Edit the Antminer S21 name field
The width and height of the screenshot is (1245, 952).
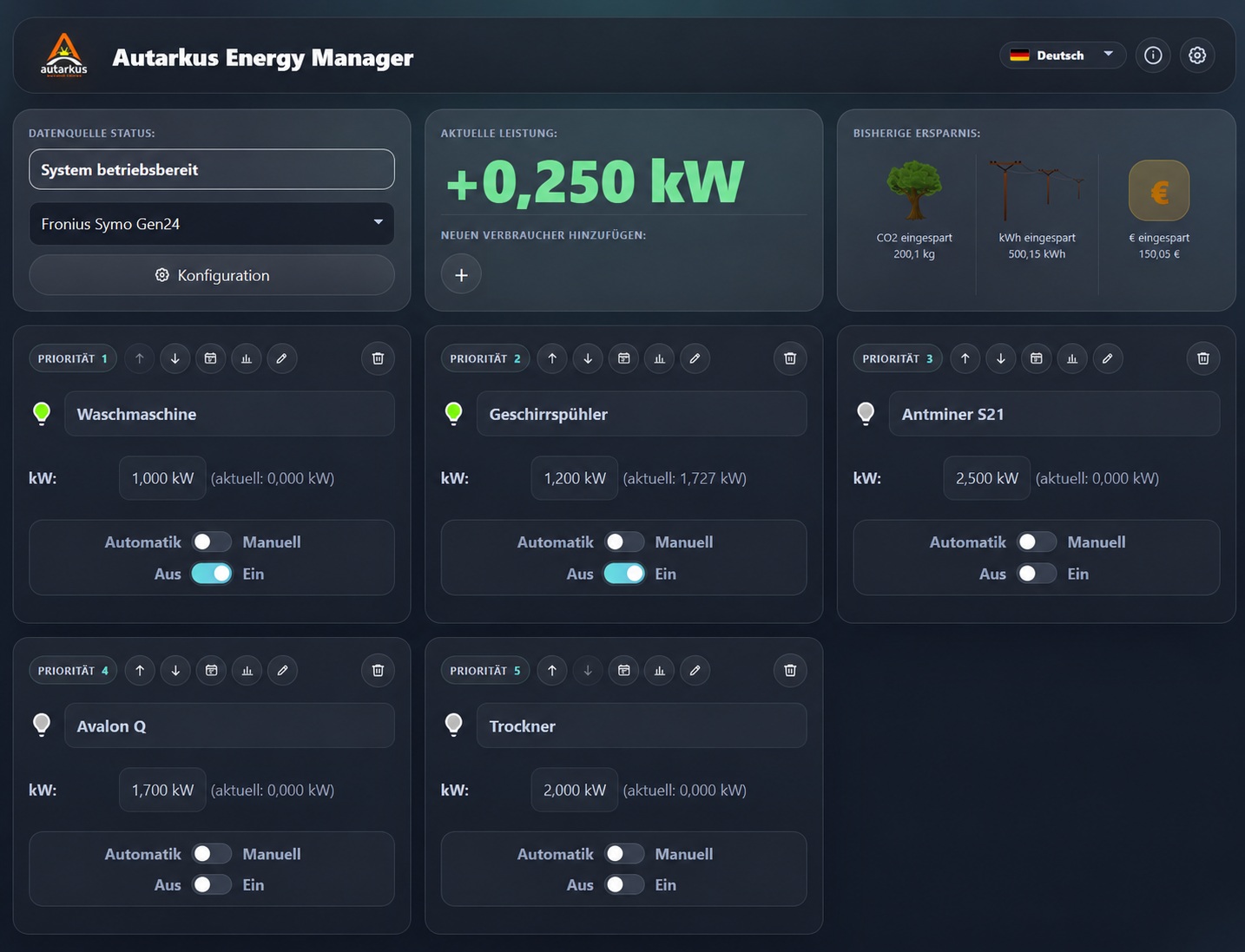coord(1054,414)
